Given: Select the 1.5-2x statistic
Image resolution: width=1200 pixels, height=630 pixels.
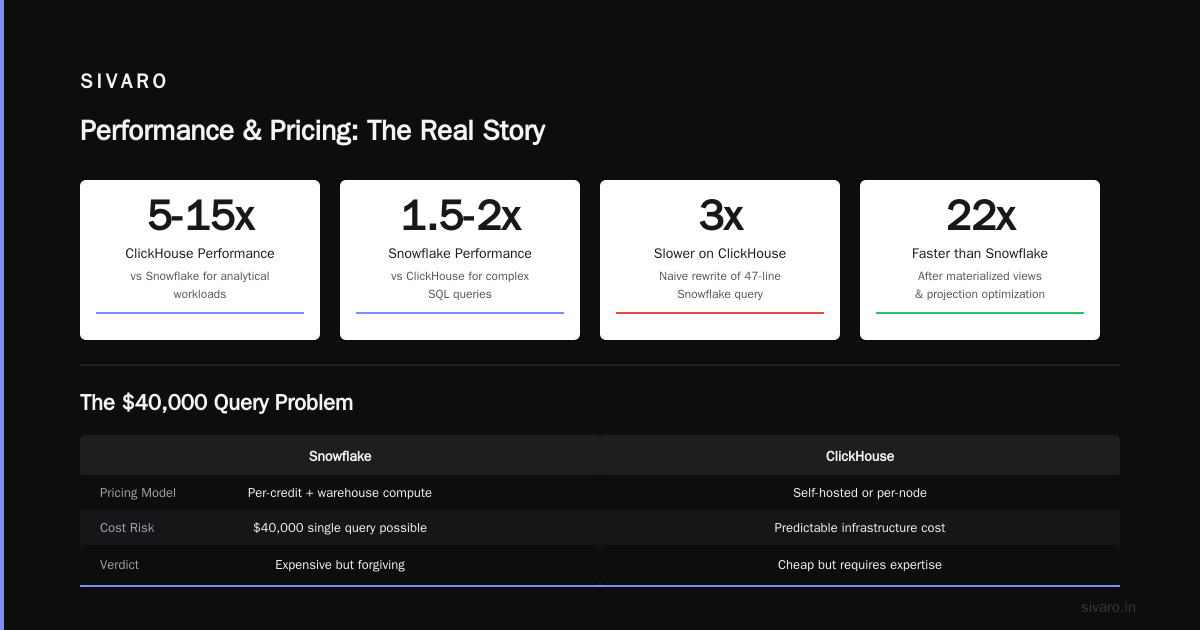Looking at the screenshot, I should 460,215.
